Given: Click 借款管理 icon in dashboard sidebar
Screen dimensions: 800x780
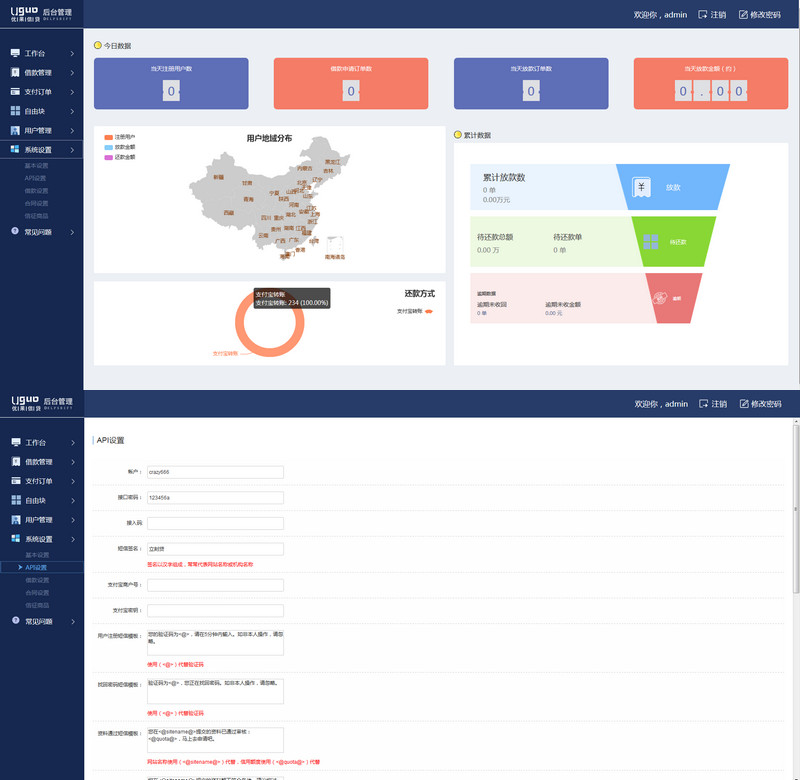Looking at the screenshot, I should click(x=15, y=72).
